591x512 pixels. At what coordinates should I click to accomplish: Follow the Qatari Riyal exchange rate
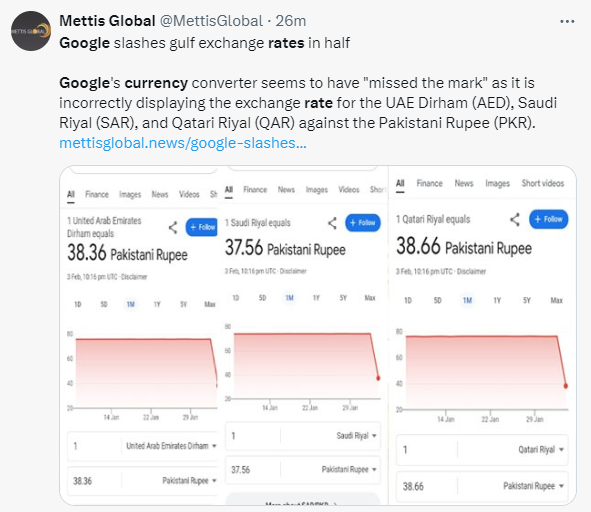click(x=548, y=219)
